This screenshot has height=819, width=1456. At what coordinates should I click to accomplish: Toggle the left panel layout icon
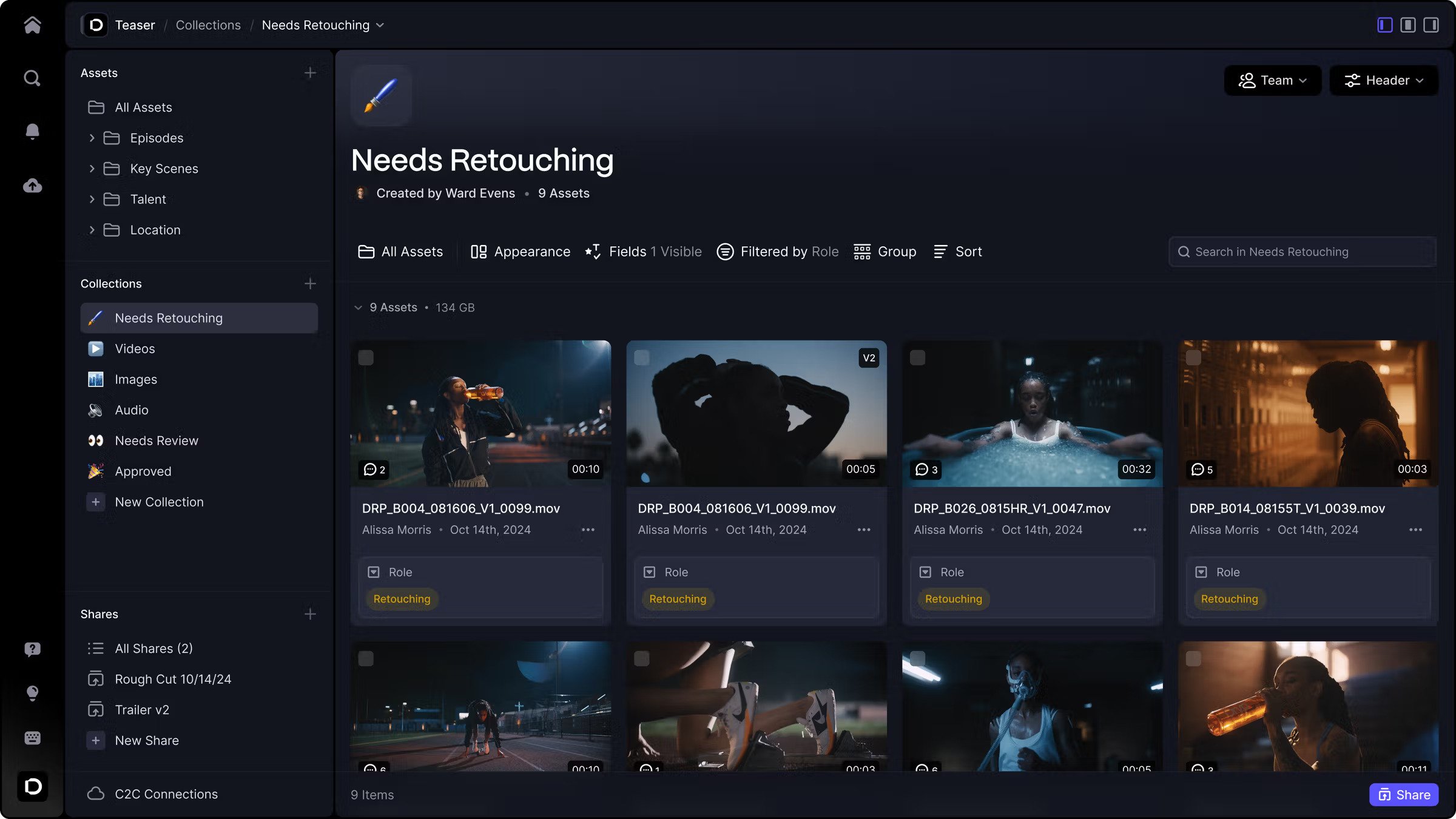click(1384, 25)
